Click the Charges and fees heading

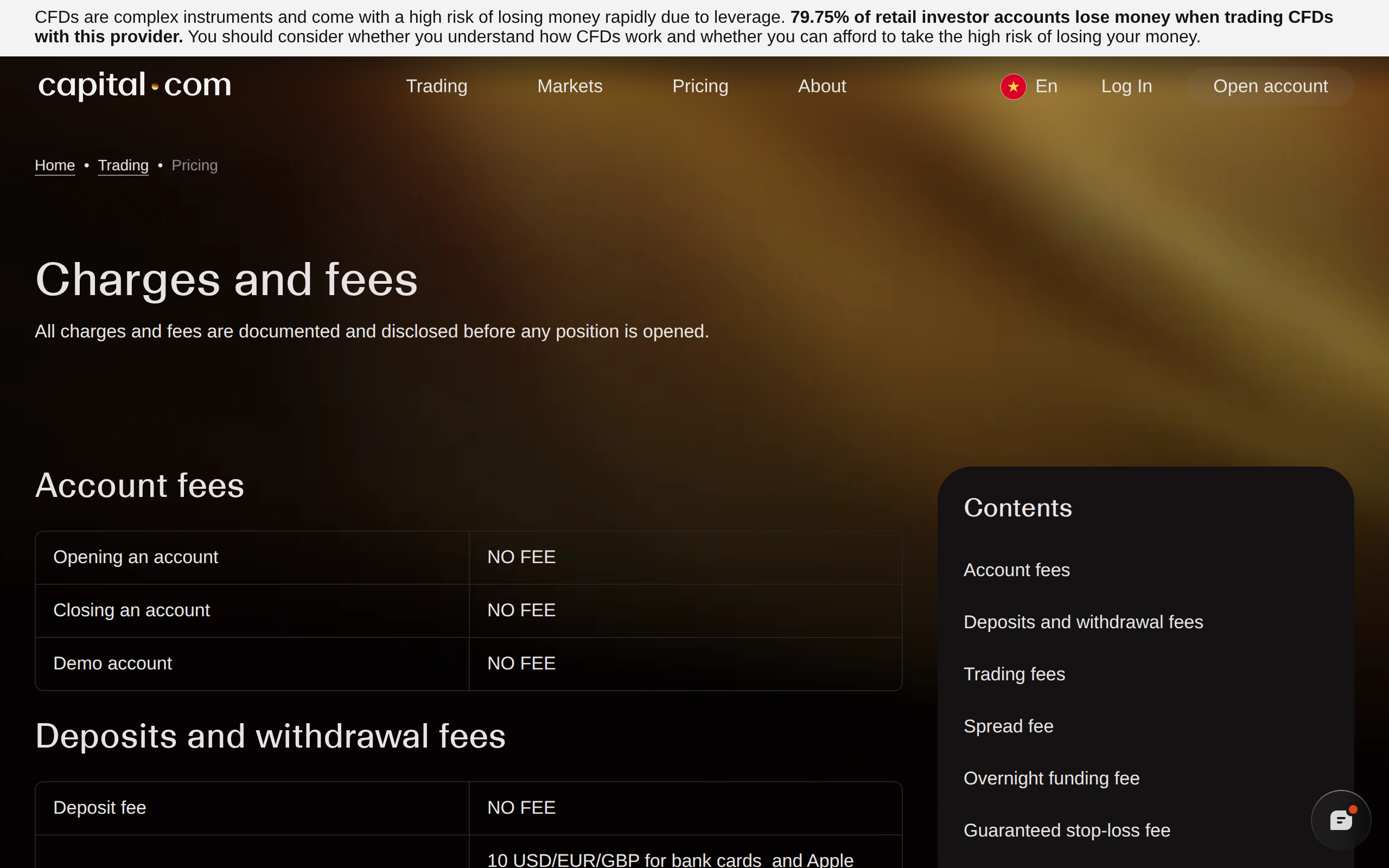tap(227, 279)
